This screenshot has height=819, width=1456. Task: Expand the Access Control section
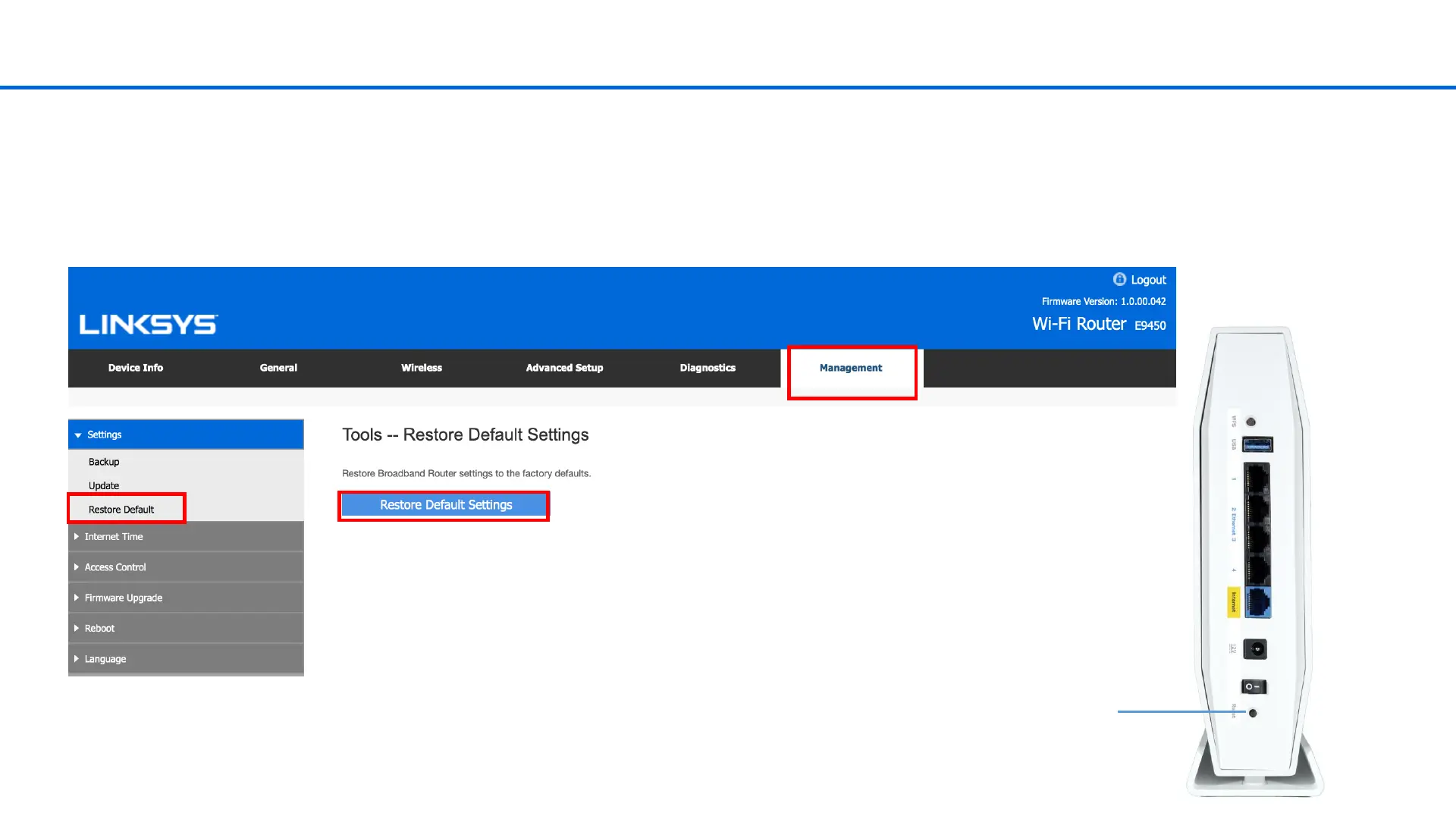click(115, 567)
